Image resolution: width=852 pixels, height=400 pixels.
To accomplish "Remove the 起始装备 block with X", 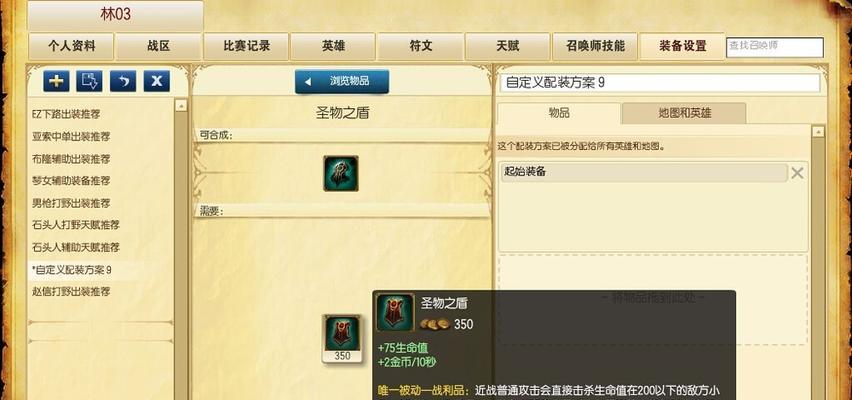I will click(797, 173).
